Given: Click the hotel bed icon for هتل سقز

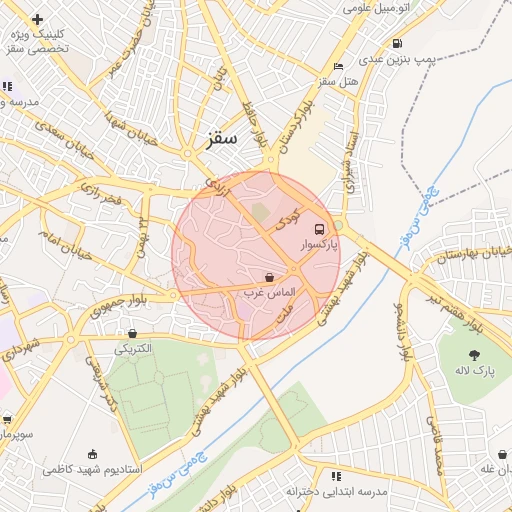Looking at the screenshot, I should coord(338,67).
